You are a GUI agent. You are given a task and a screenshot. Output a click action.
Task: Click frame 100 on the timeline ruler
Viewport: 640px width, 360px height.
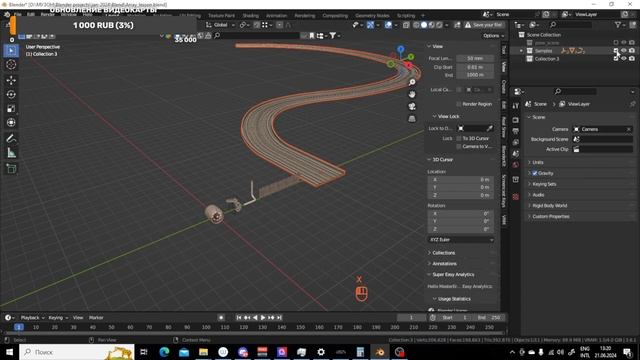(206, 327)
